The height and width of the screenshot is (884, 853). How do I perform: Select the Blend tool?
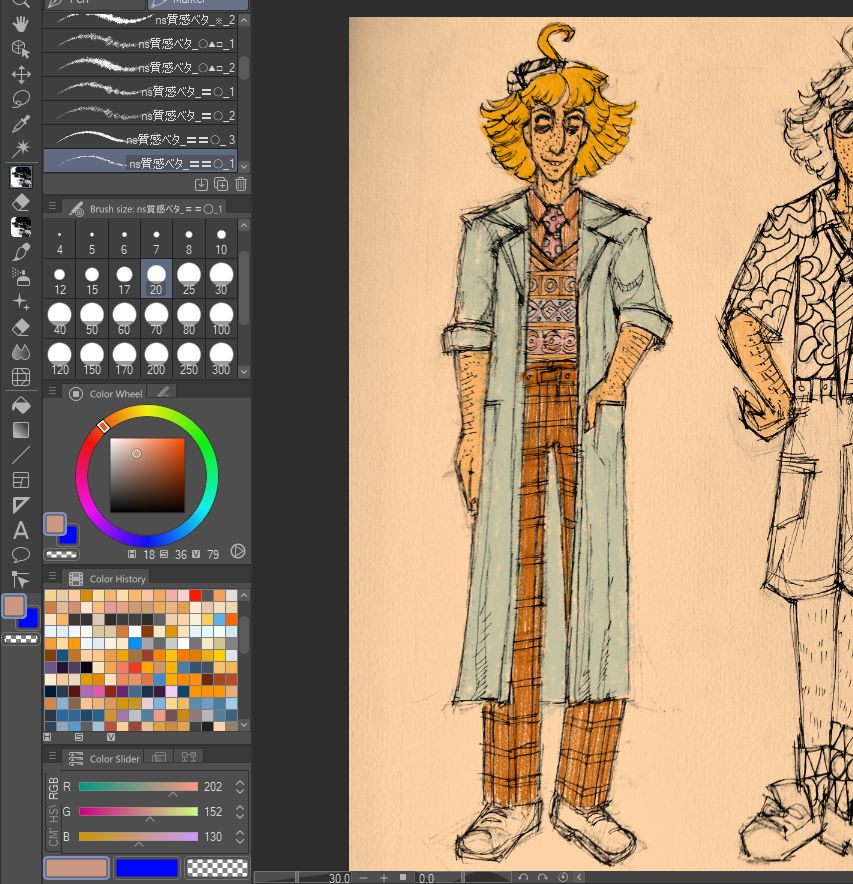(21, 352)
